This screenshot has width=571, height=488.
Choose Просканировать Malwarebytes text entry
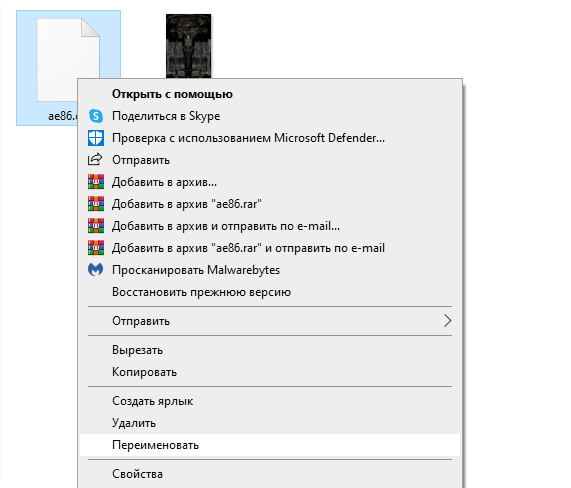pos(196,270)
